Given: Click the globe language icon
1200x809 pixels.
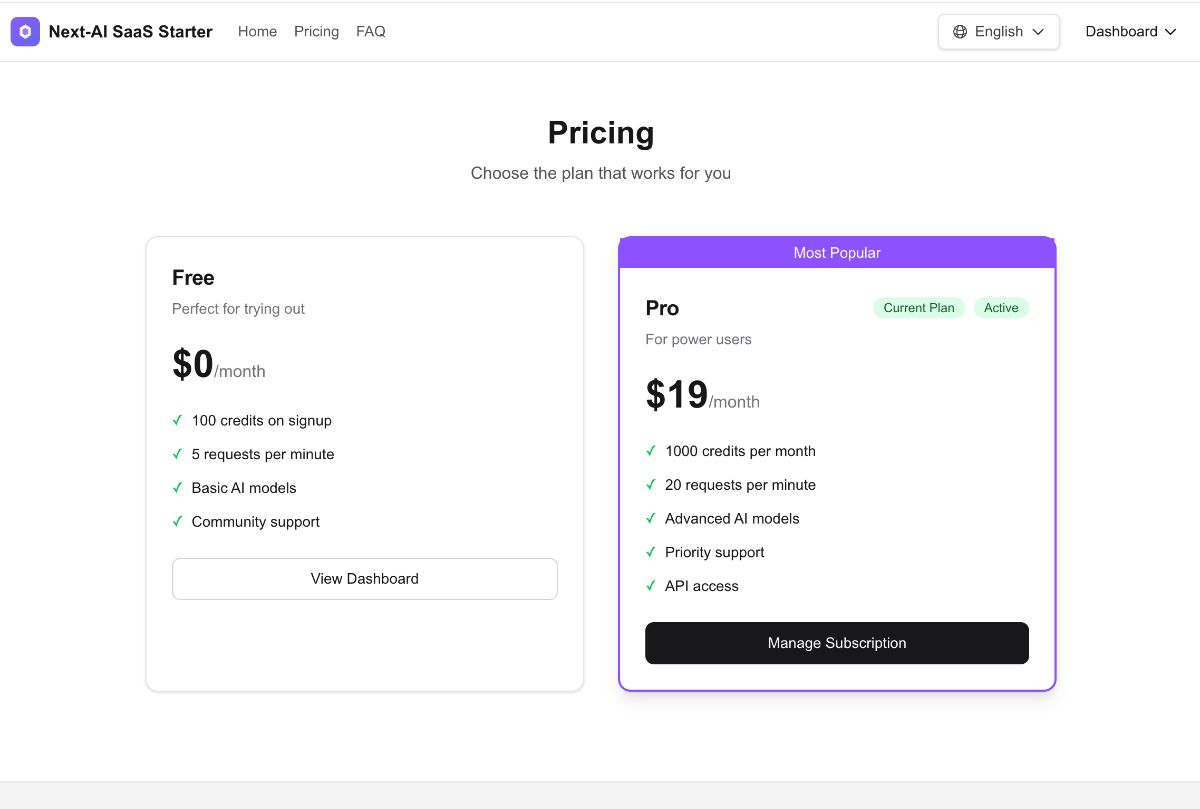Looking at the screenshot, I should coord(961,31).
